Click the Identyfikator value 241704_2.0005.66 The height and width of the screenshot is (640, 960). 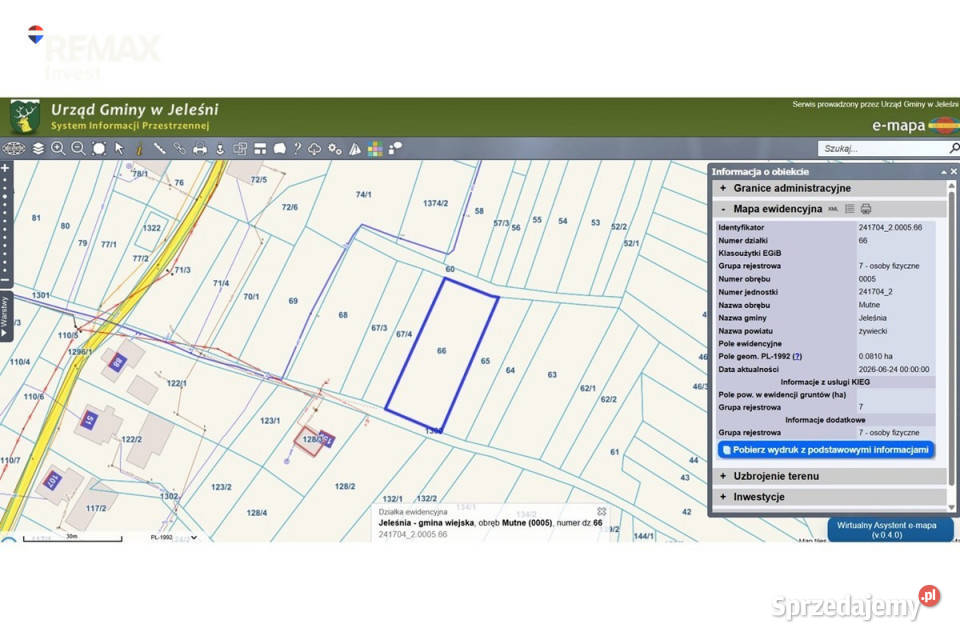coord(890,227)
